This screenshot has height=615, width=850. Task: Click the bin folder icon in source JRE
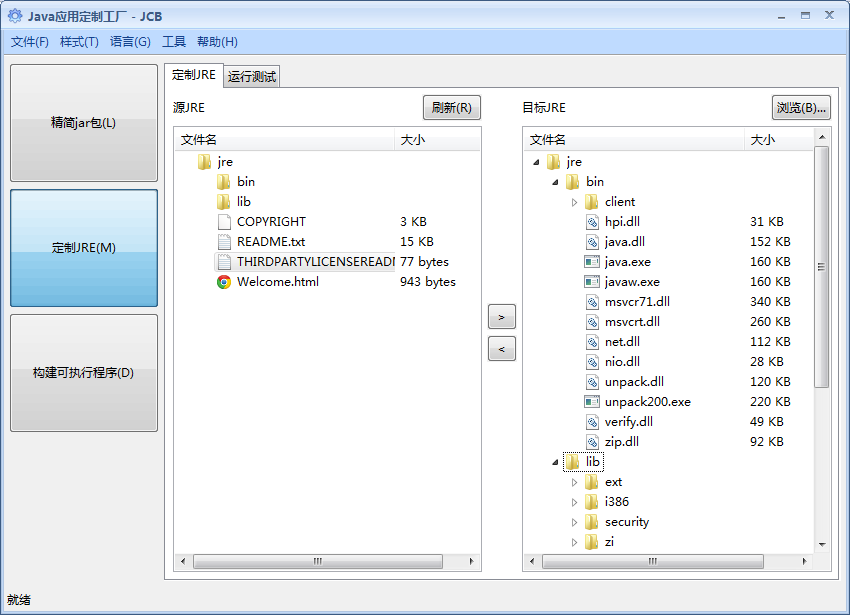click(223, 182)
